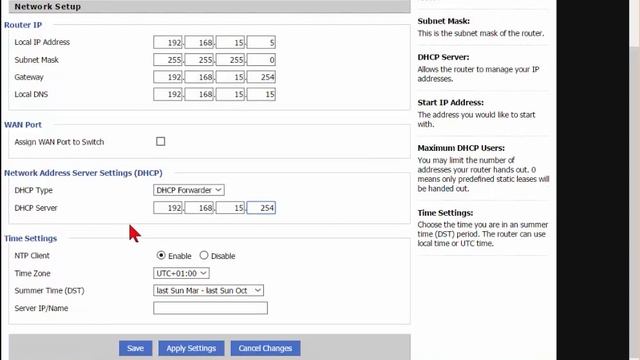Click the last octet of Local DNS
This screenshot has height=360, width=640.
(x=261, y=94)
